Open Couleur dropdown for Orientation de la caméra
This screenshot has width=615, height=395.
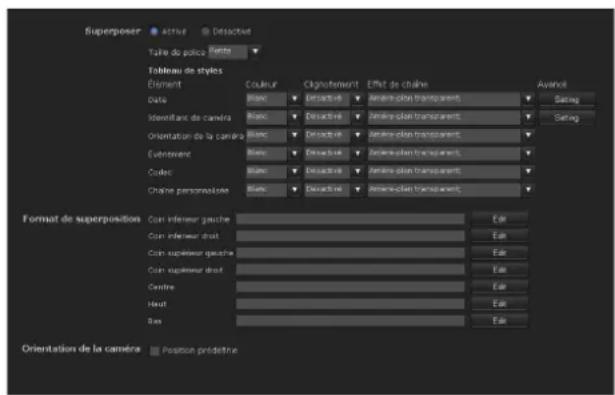tap(273, 135)
